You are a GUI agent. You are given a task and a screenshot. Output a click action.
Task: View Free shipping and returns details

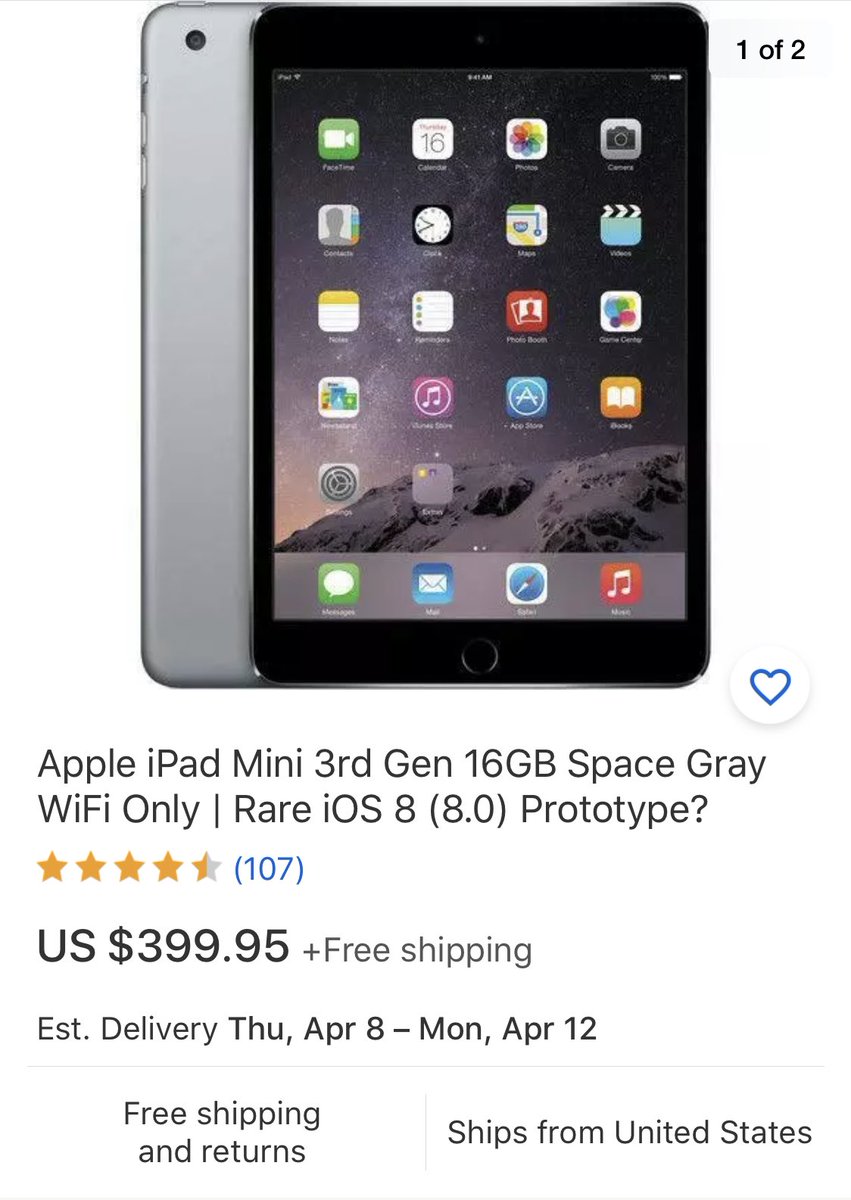[222, 1132]
